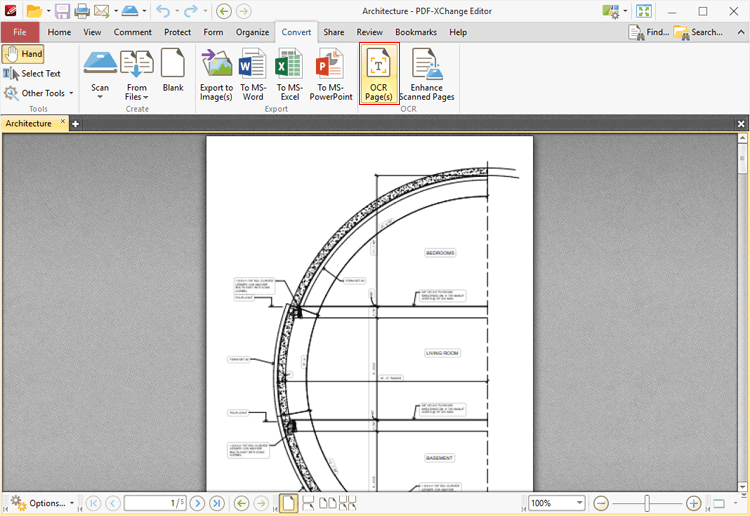This screenshot has width=750, height=516.
Task: Select the Select Text tool
Action: click(32, 74)
